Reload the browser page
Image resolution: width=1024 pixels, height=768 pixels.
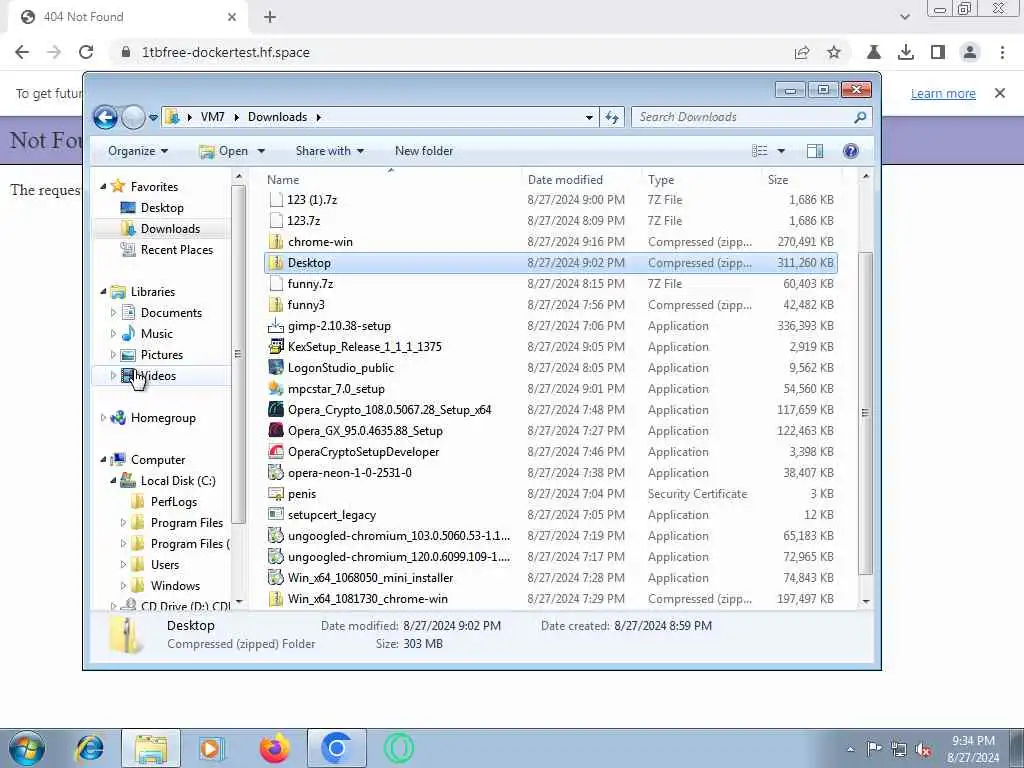coord(86,52)
